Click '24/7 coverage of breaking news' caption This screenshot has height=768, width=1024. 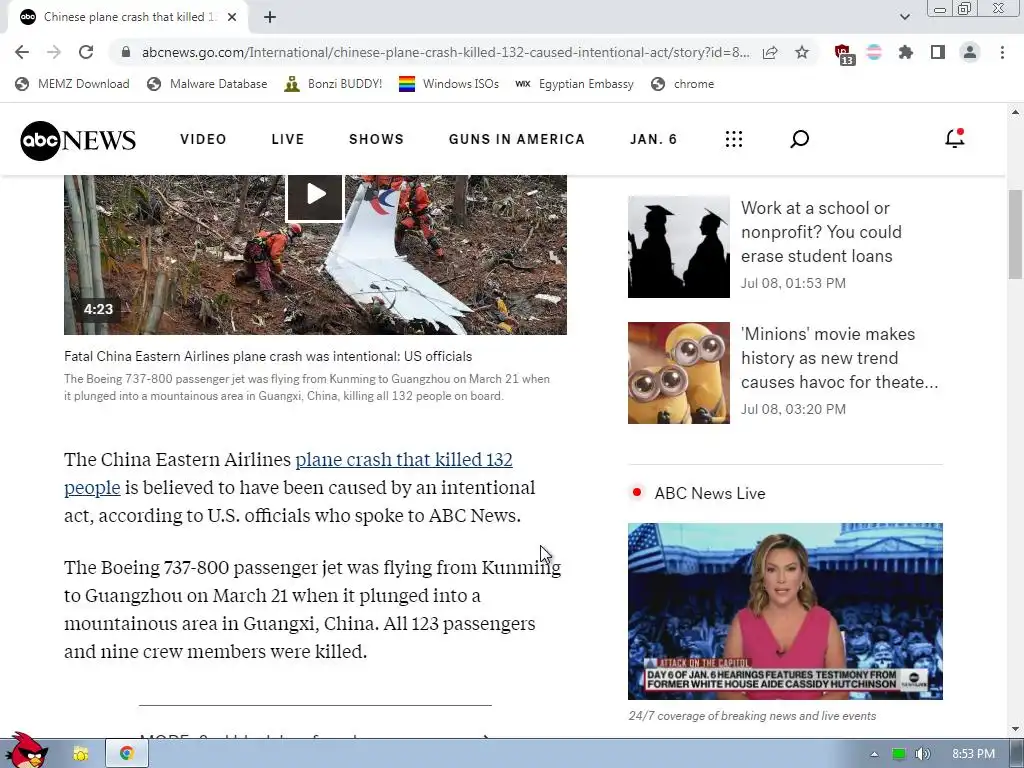(x=752, y=716)
